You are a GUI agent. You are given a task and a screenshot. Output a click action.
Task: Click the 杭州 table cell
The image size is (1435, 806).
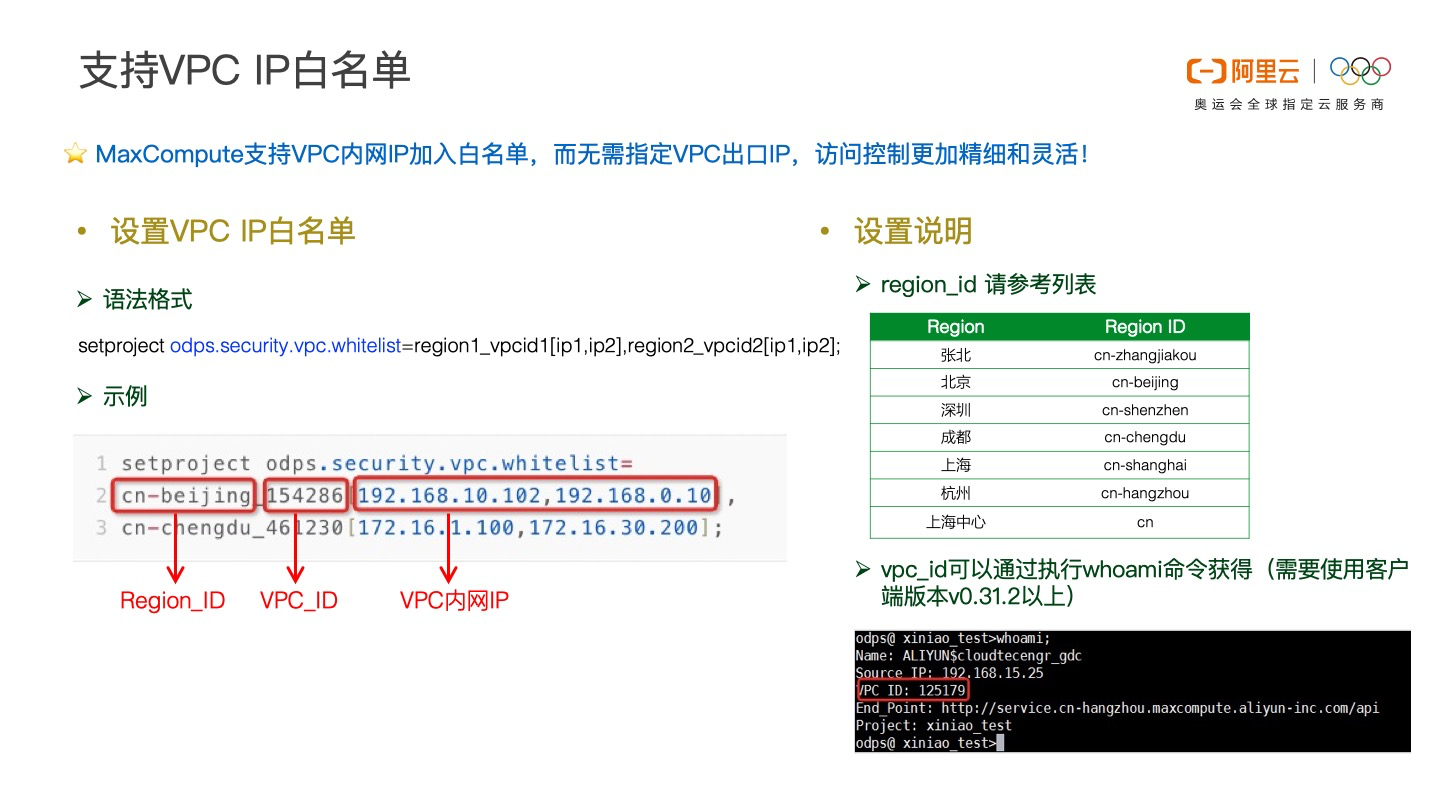click(956, 493)
